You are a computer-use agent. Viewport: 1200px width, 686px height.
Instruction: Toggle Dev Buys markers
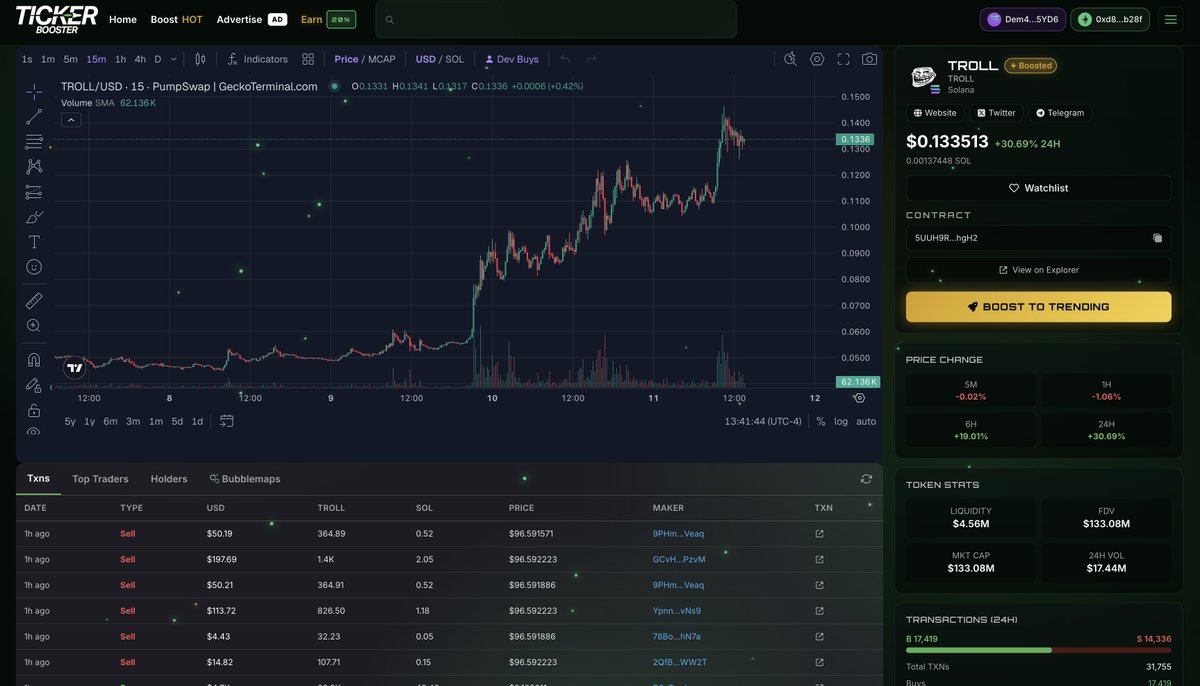click(511, 59)
